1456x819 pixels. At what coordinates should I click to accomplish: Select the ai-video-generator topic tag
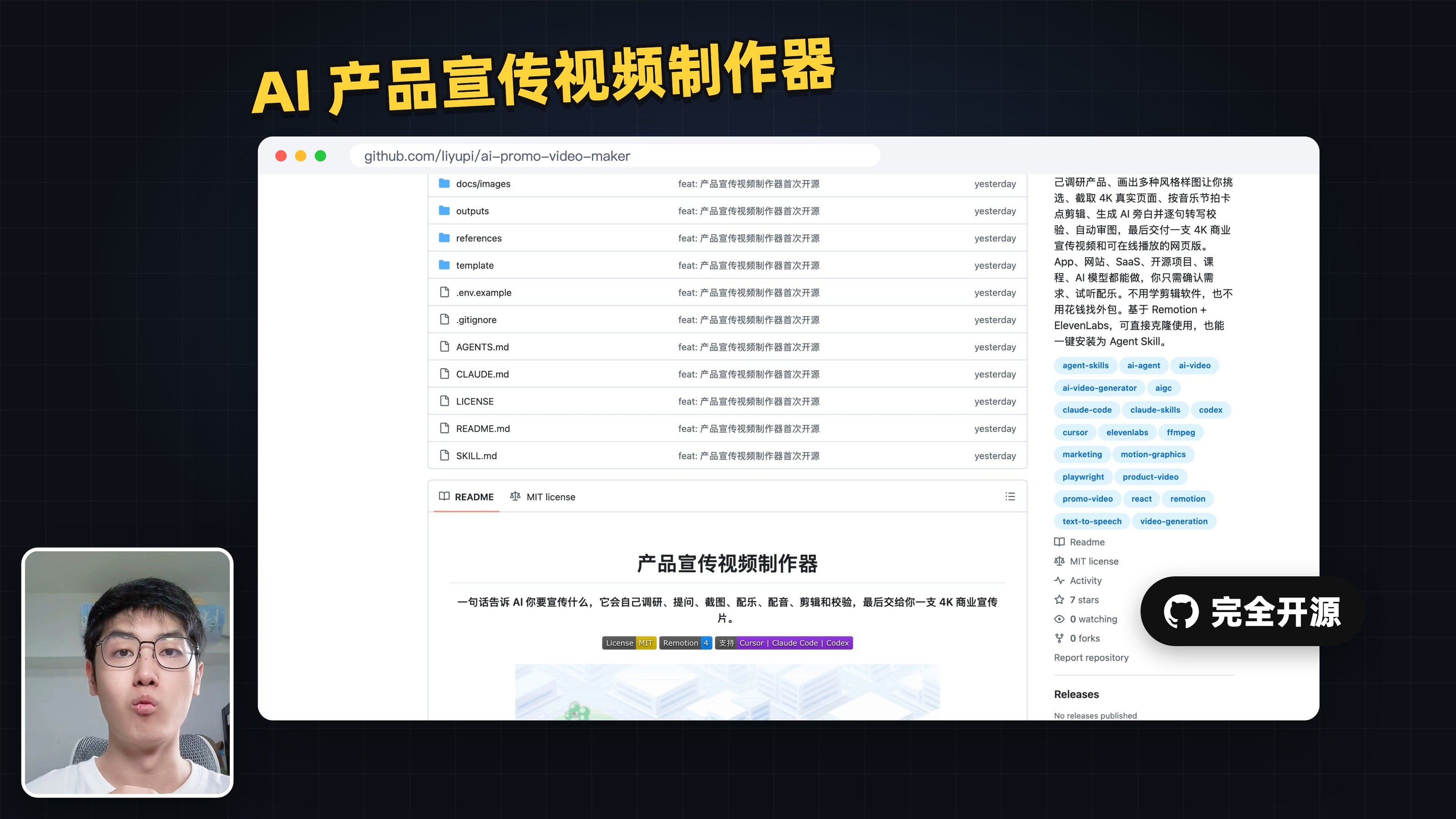pos(1099,388)
